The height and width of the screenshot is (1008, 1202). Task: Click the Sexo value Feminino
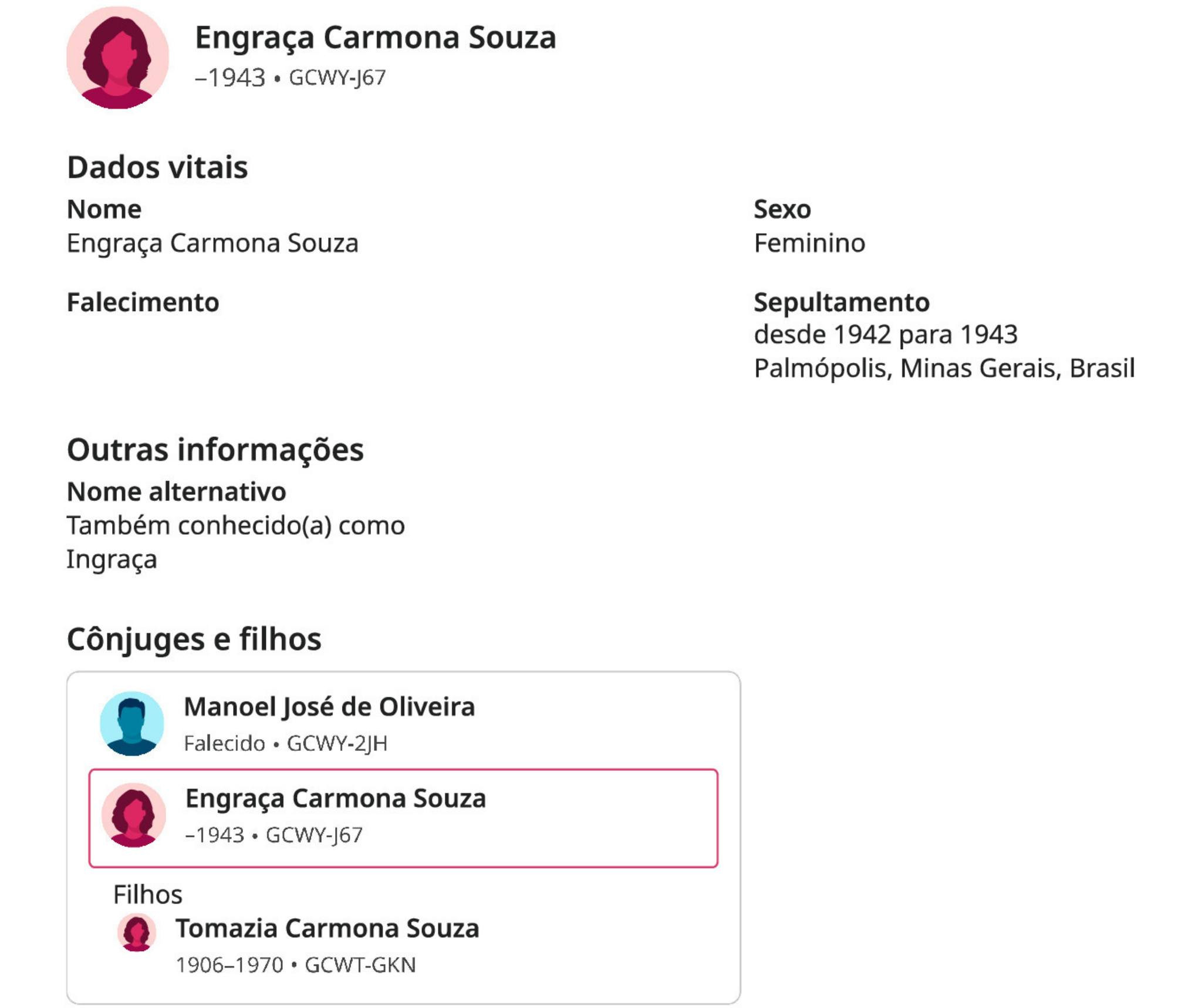coord(809,243)
